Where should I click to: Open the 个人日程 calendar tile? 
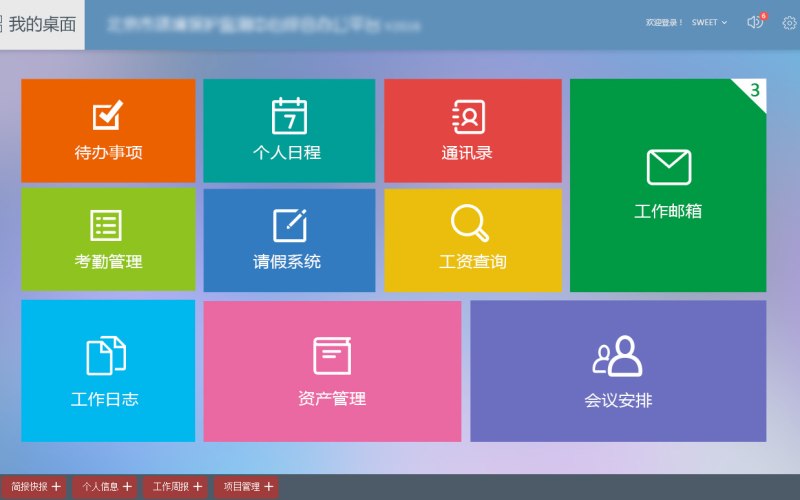(289, 131)
